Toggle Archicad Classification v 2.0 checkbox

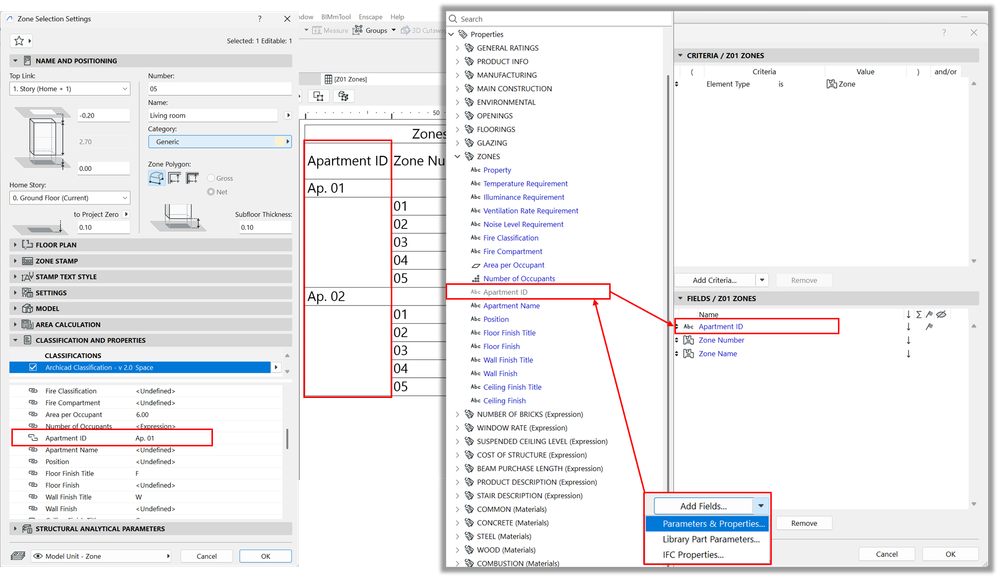coord(33,368)
